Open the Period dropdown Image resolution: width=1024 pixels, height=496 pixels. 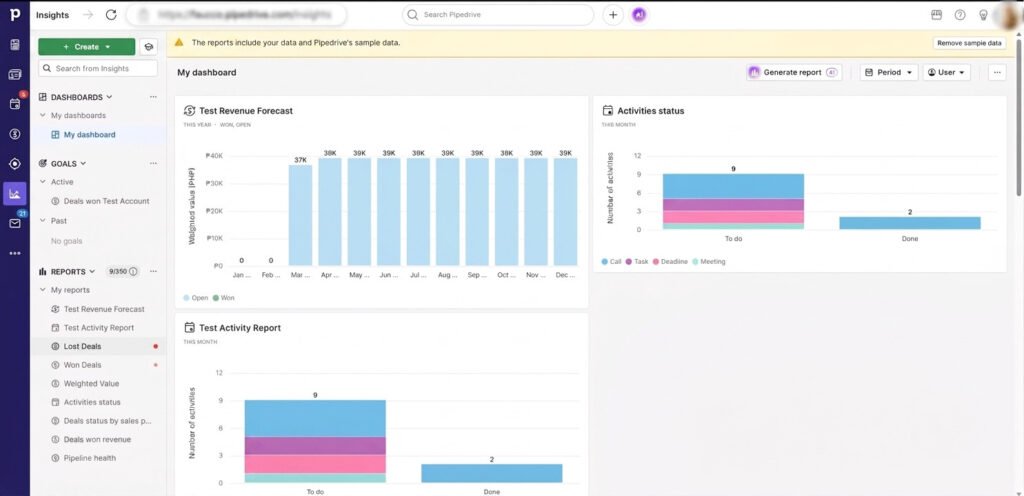[x=889, y=72]
